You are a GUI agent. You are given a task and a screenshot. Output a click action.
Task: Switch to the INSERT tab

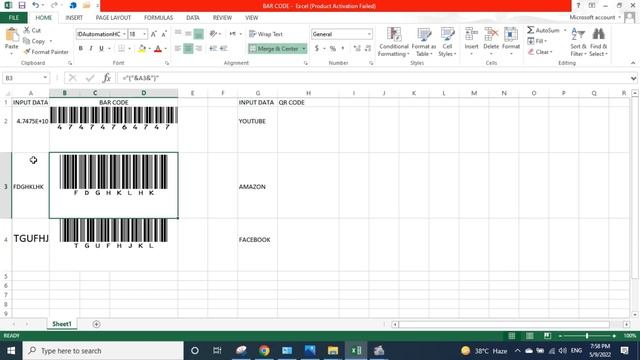(x=74, y=18)
